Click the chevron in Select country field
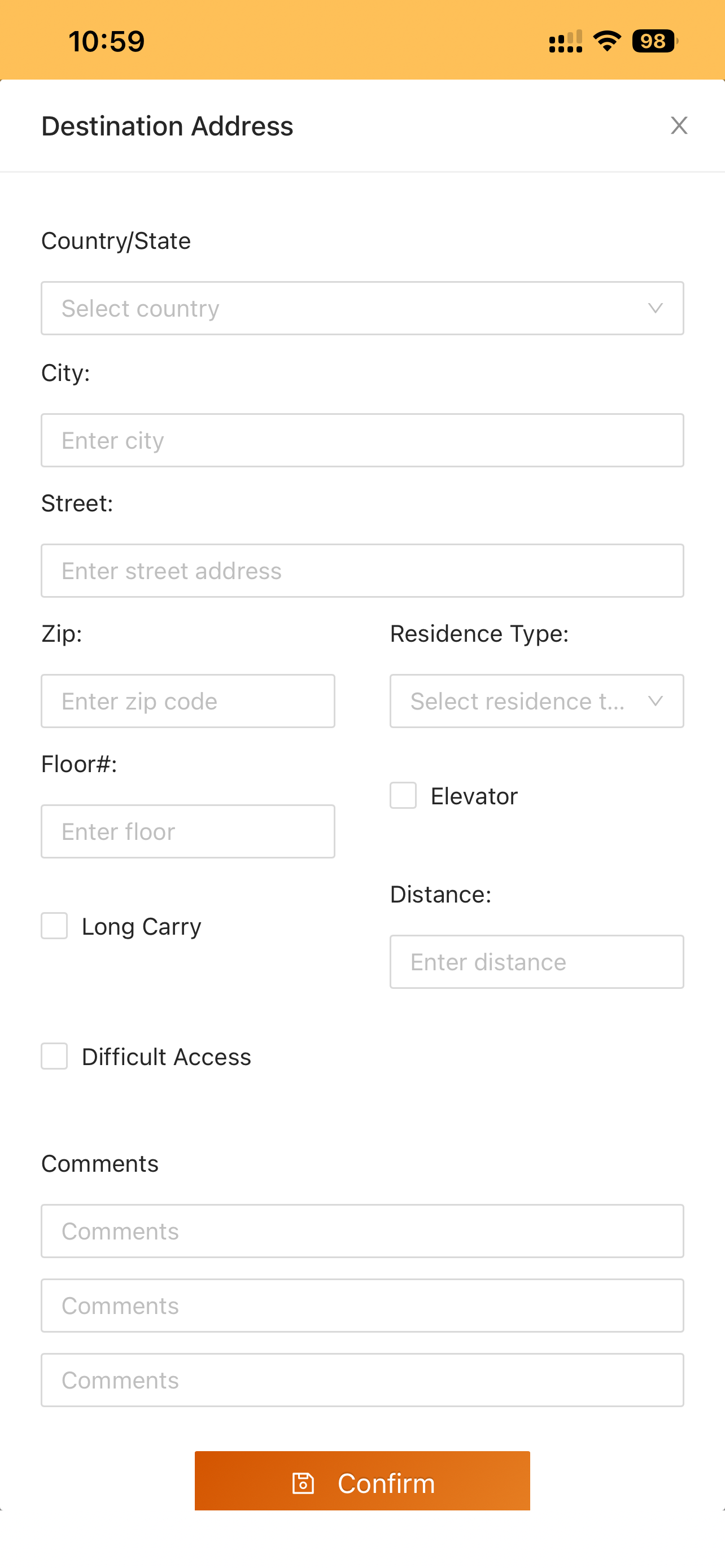Screen dimensions: 725x1568 tap(655, 308)
